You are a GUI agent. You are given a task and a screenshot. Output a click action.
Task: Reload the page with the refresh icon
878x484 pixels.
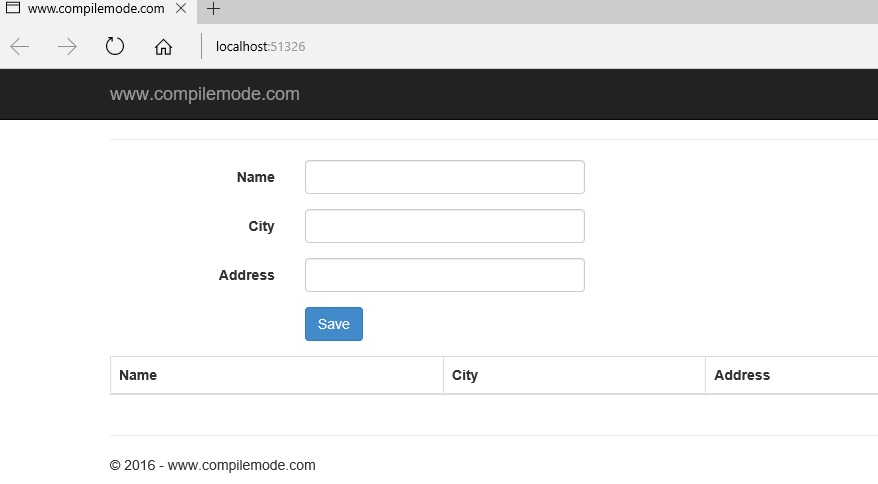[115, 47]
